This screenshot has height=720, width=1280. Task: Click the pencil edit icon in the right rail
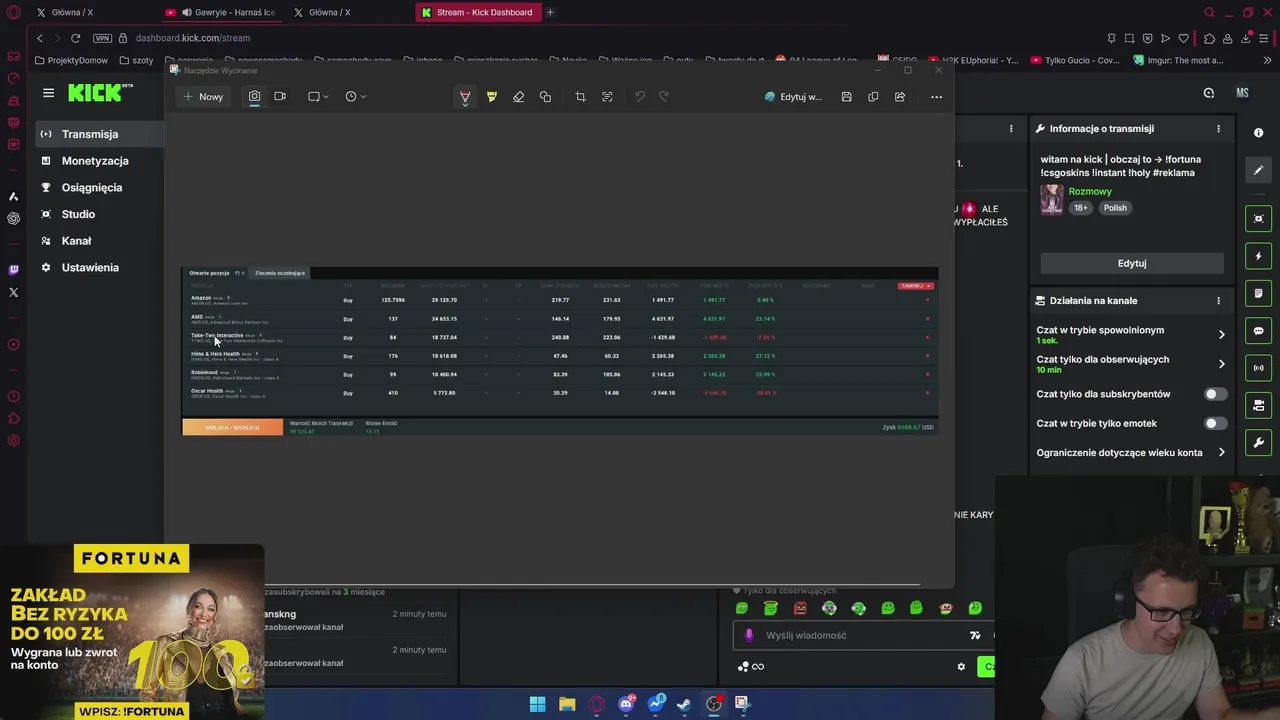coord(1258,170)
